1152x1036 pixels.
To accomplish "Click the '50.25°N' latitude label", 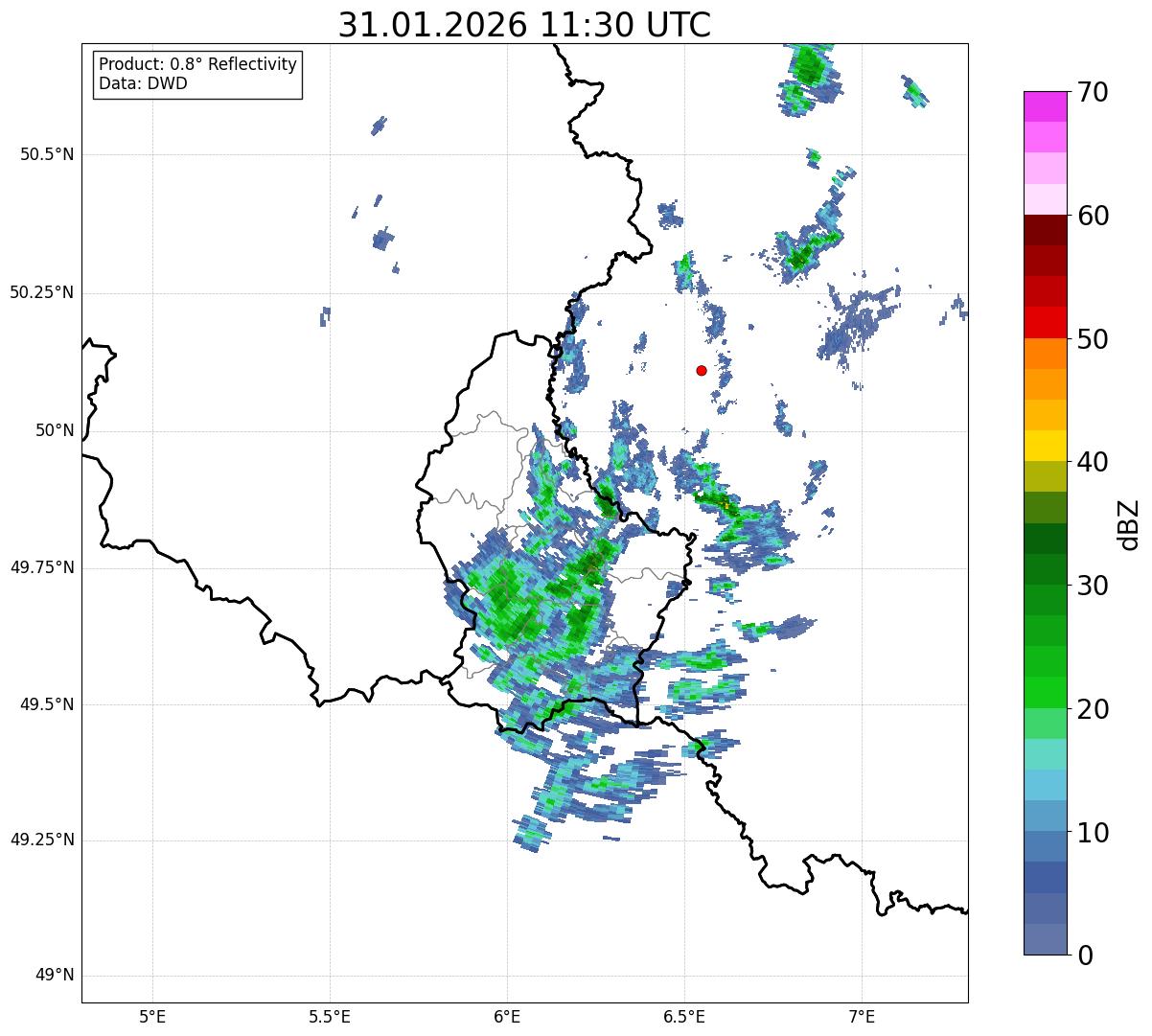I will click(41, 292).
